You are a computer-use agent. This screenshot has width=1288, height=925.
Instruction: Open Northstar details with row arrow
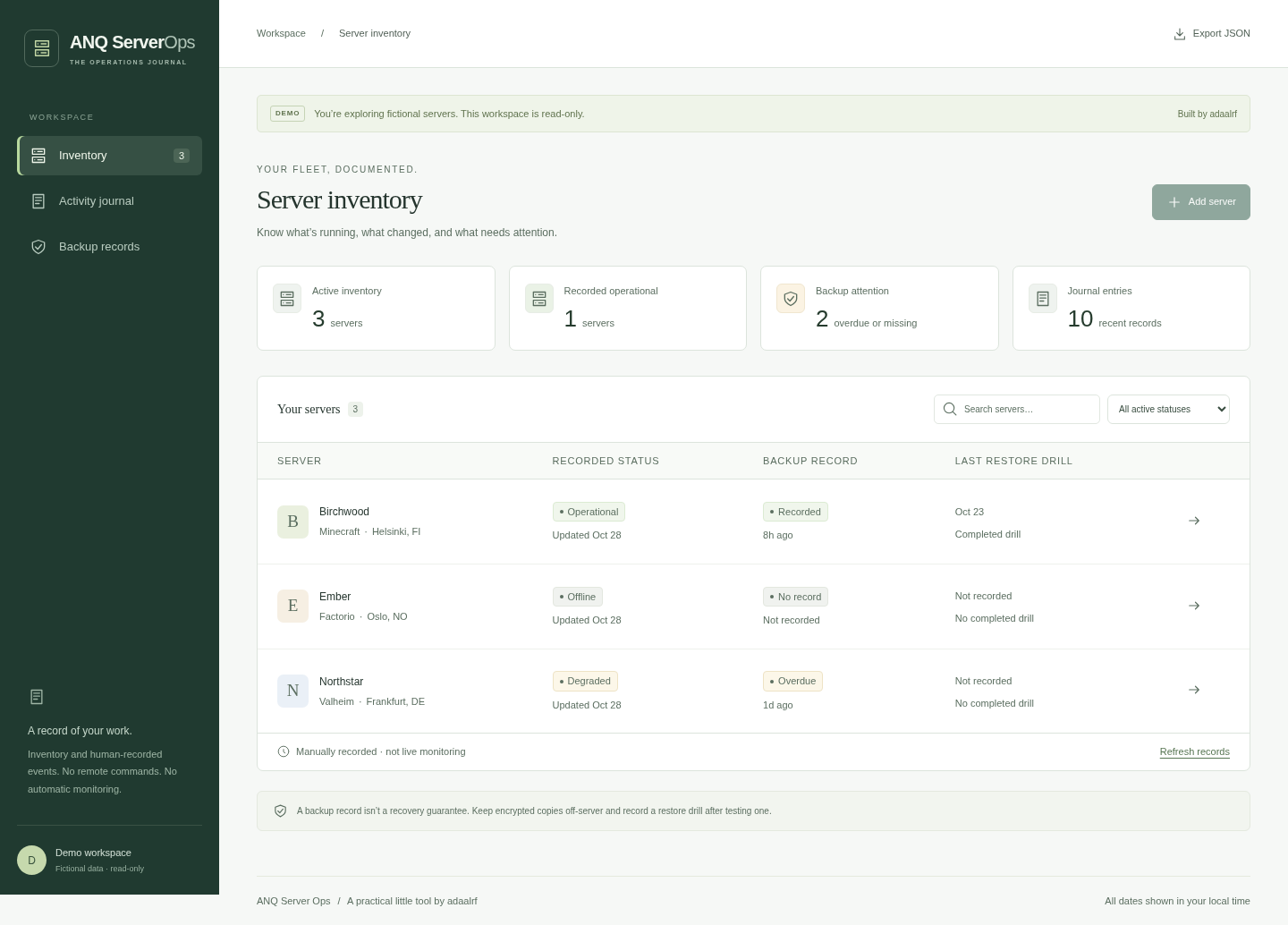1194,690
